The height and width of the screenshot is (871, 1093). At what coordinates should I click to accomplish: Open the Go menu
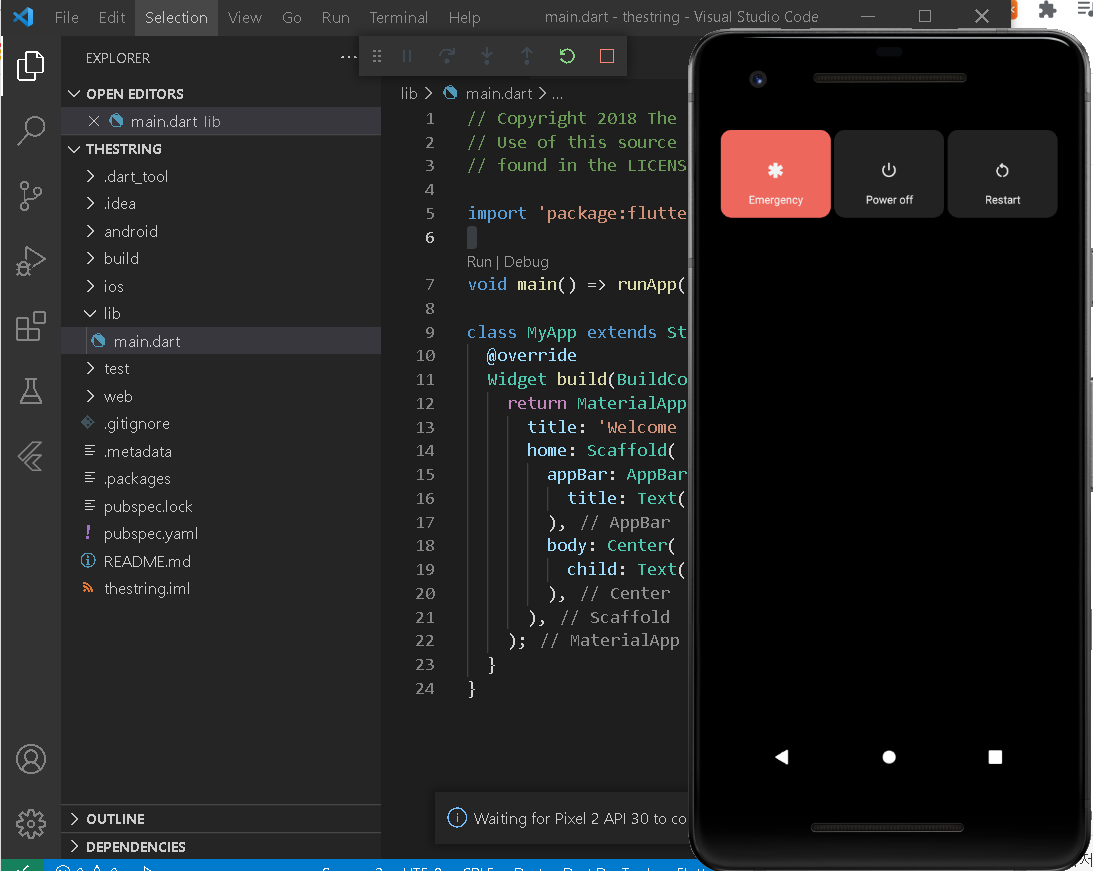pos(291,17)
